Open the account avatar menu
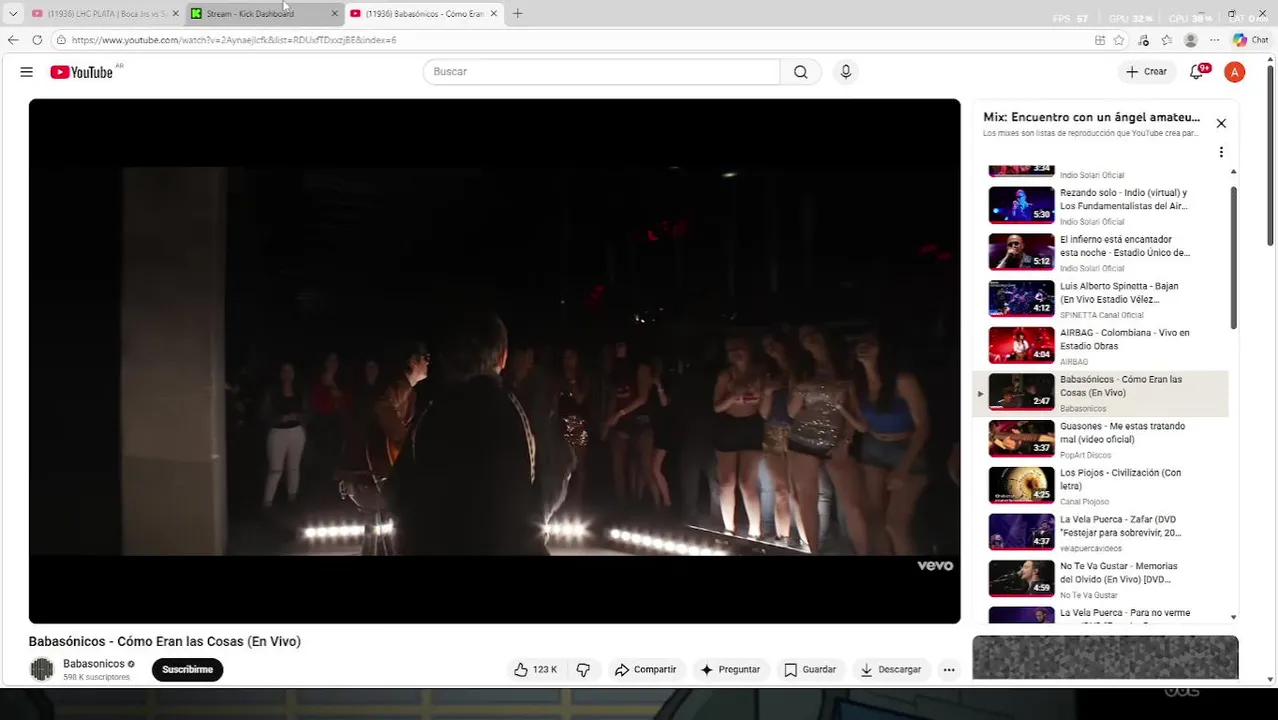1278x720 pixels. tap(1235, 72)
